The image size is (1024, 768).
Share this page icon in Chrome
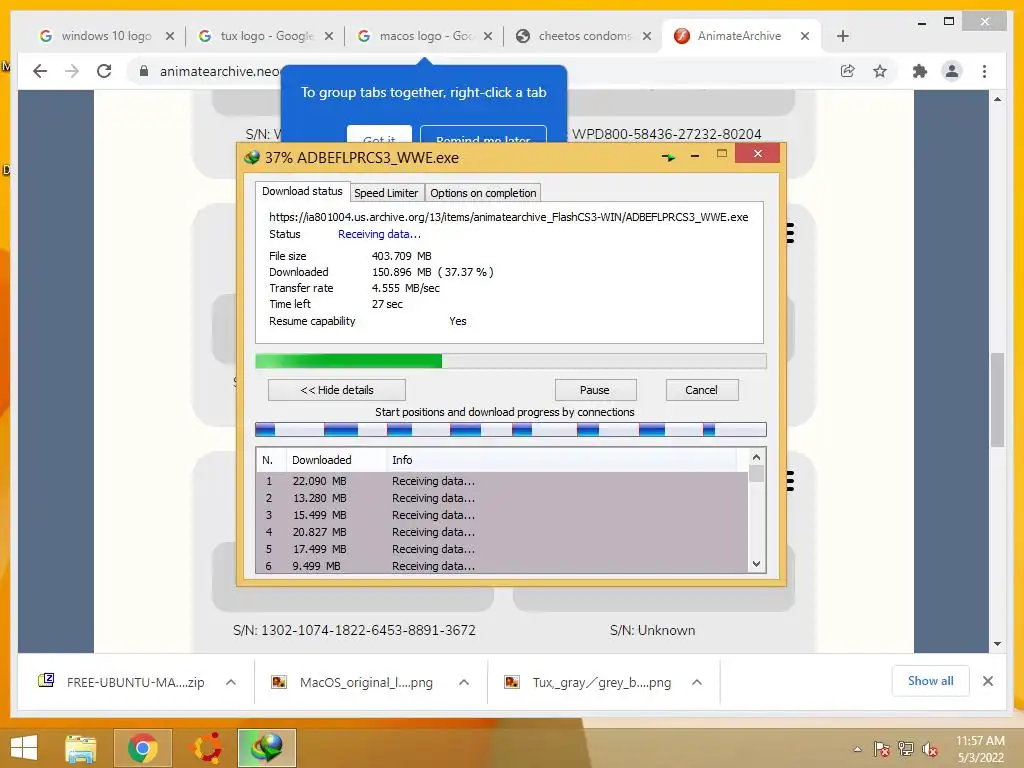pyautogui.click(x=848, y=71)
